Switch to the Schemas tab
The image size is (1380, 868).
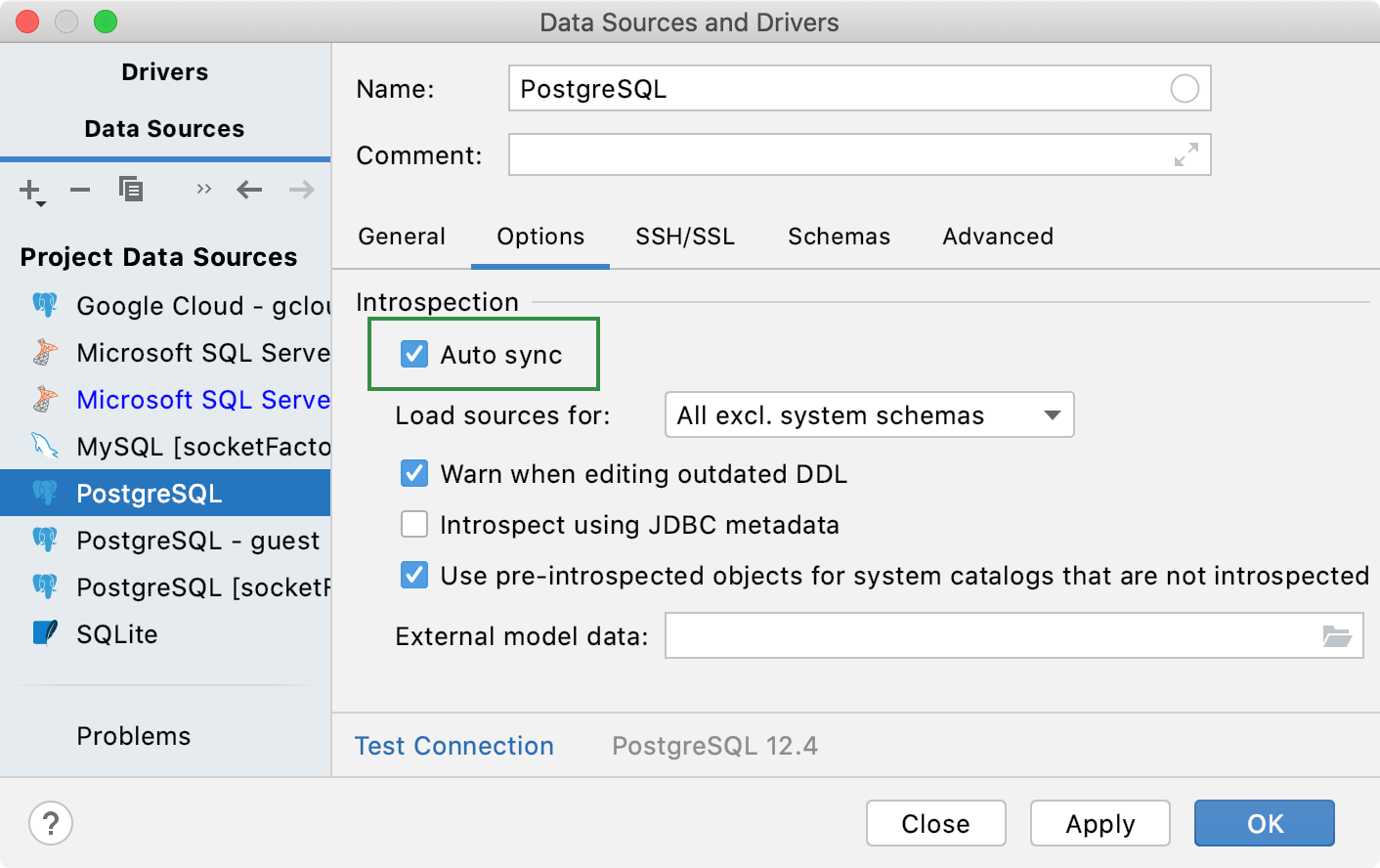[838, 236]
